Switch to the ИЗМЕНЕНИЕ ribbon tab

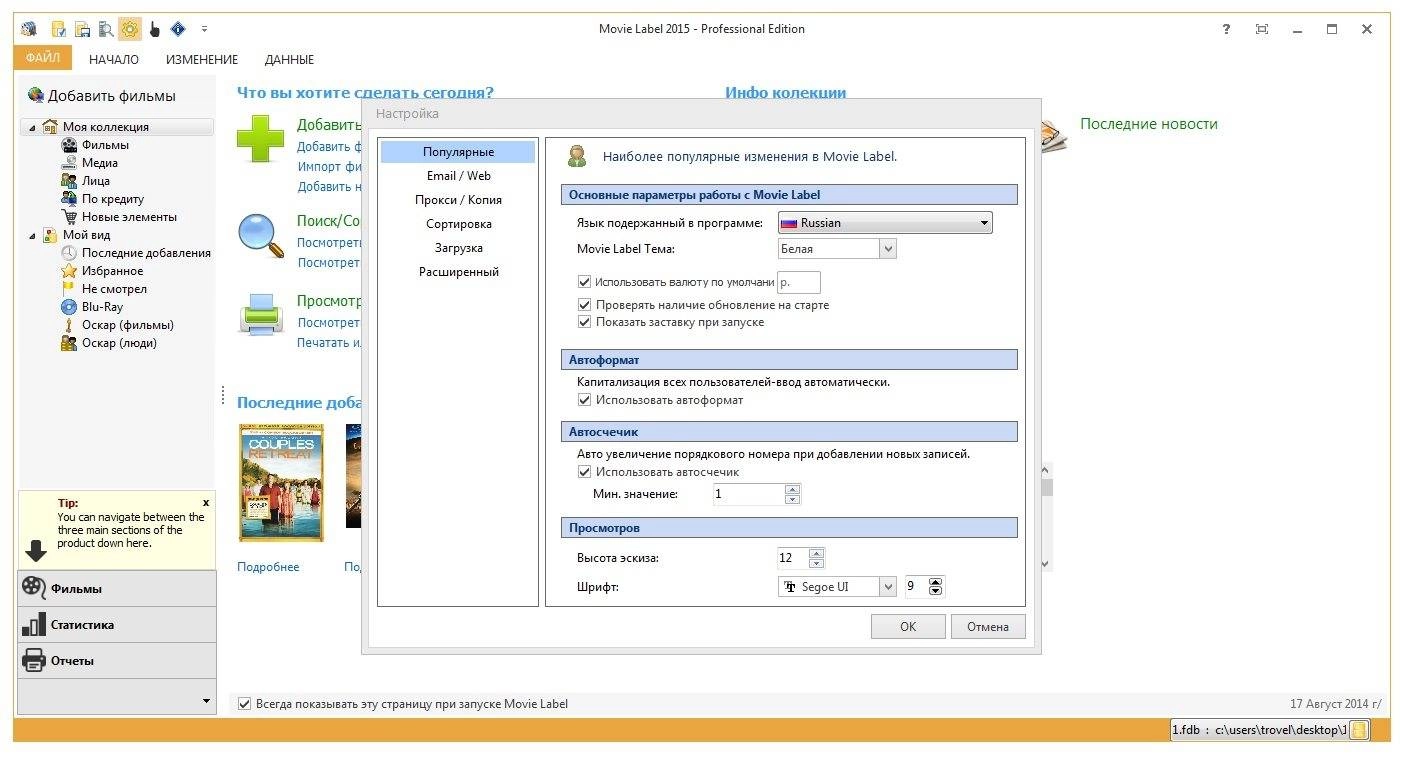pos(202,60)
